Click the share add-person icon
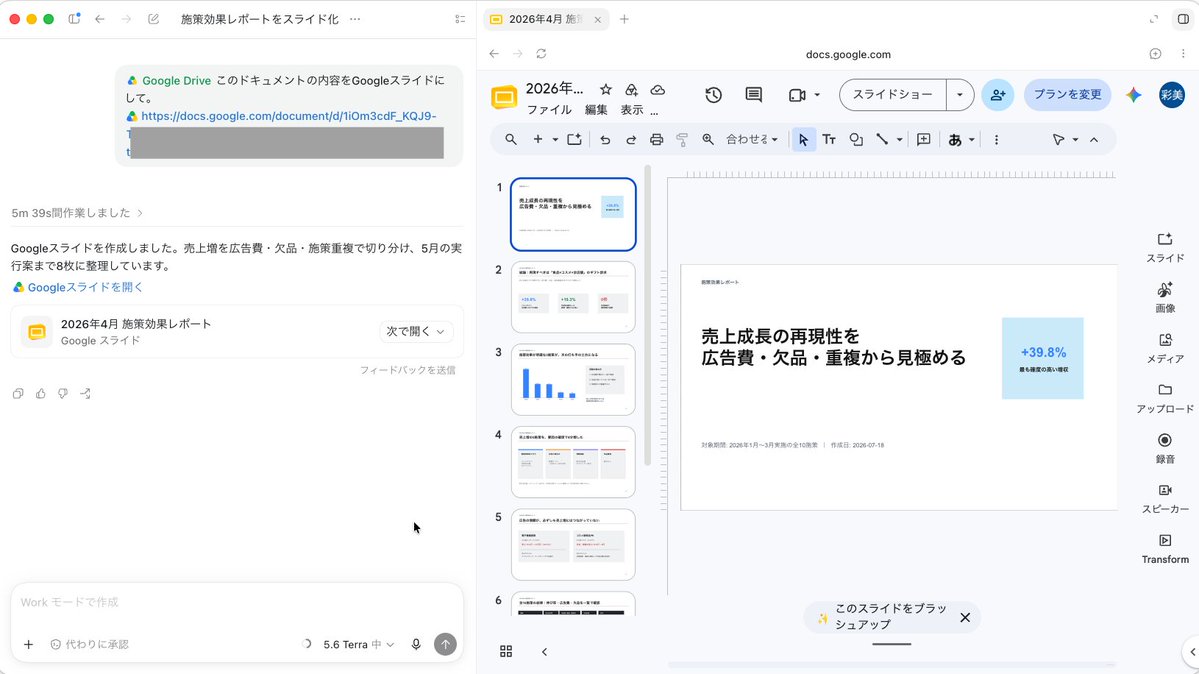 [x=998, y=95]
